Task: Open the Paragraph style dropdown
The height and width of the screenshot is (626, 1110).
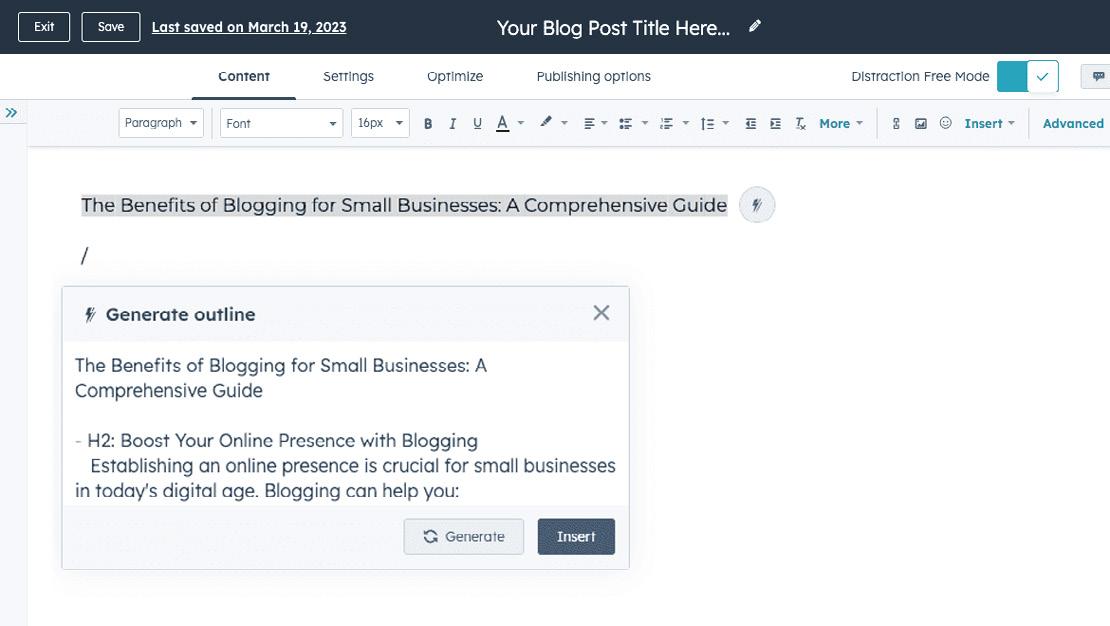Action: (161, 123)
